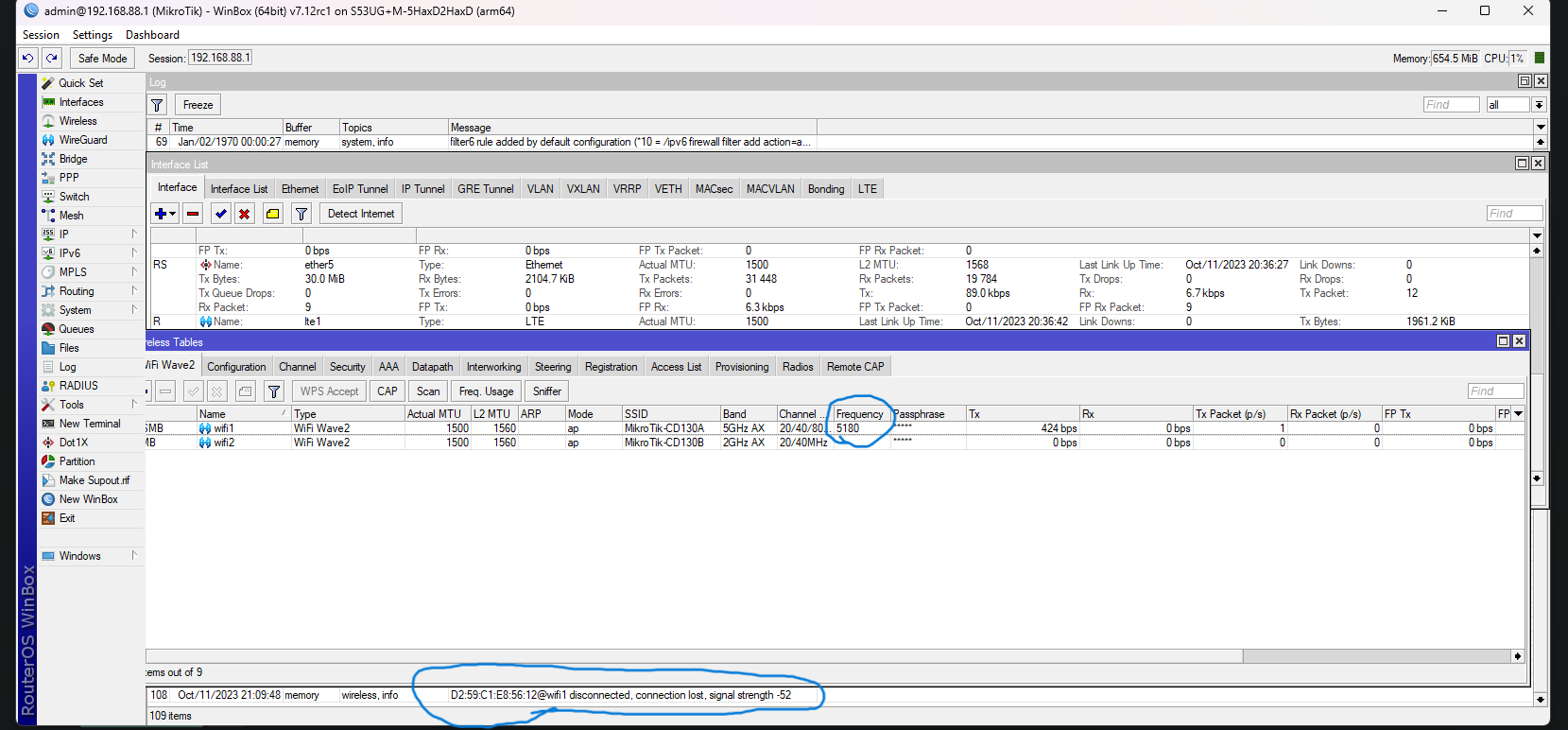The width and height of the screenshot is (1568, 730).
Task: Click the undo arrow in top toolbar
Action: tap(28, 58)
